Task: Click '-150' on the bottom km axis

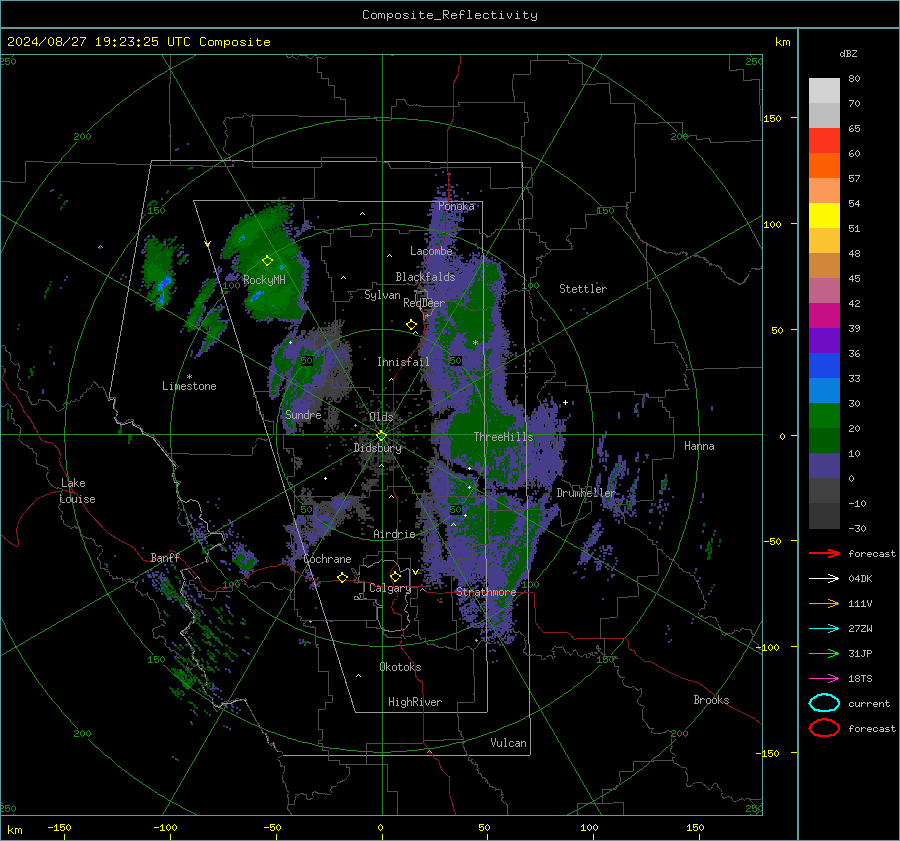Action: click(59, 827)
